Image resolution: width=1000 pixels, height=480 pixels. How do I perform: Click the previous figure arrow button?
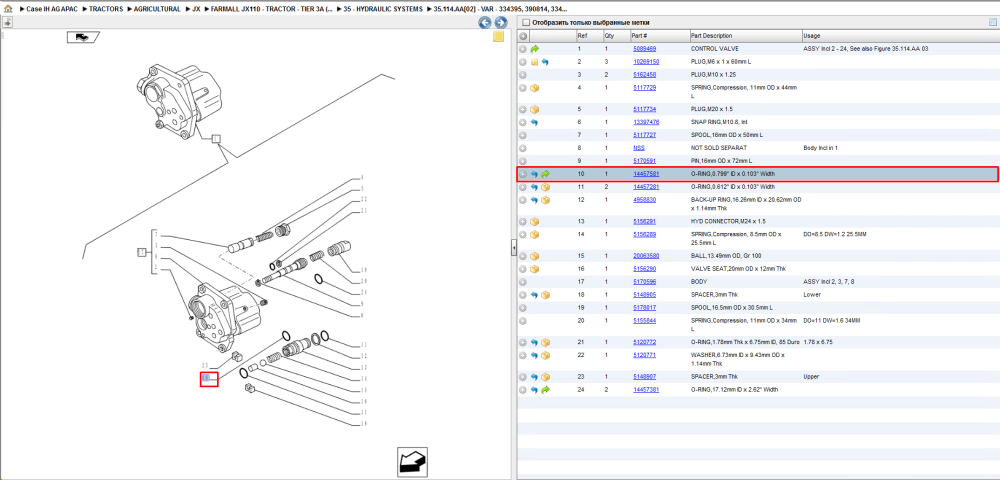pyautogui.click(x=485, y=23)
